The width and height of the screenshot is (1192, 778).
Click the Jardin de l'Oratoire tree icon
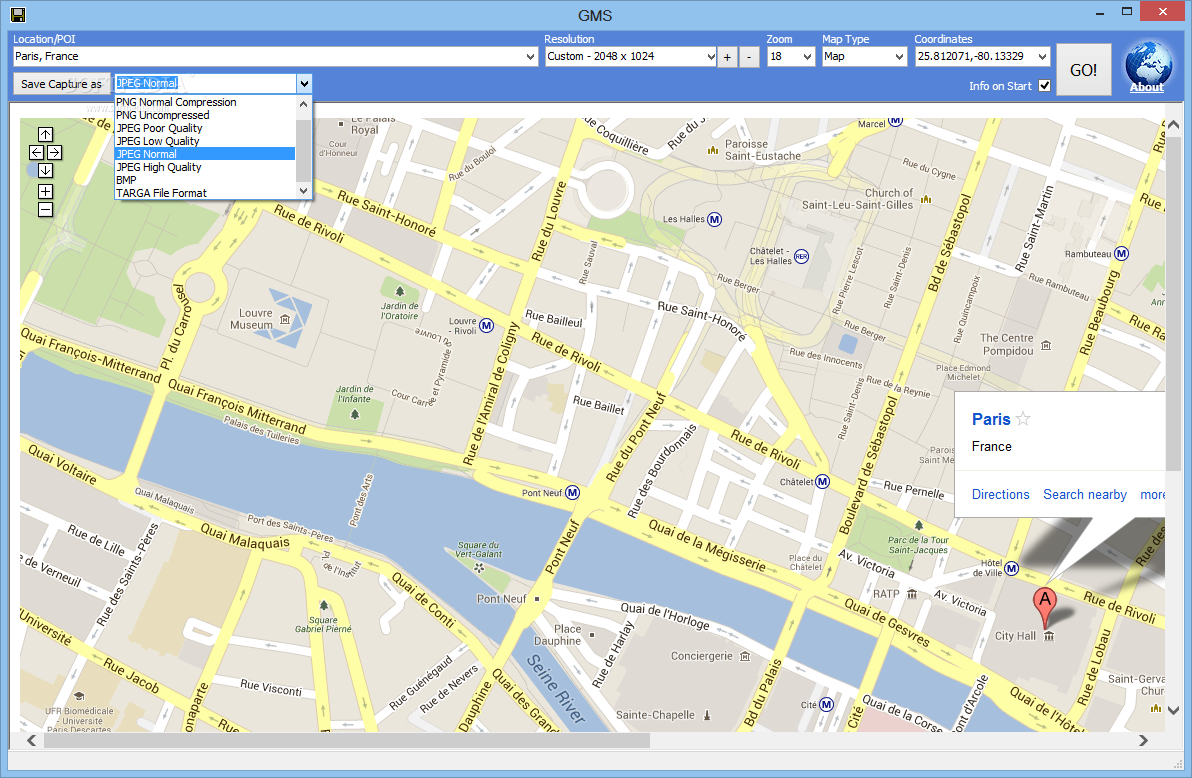point(400,291)
